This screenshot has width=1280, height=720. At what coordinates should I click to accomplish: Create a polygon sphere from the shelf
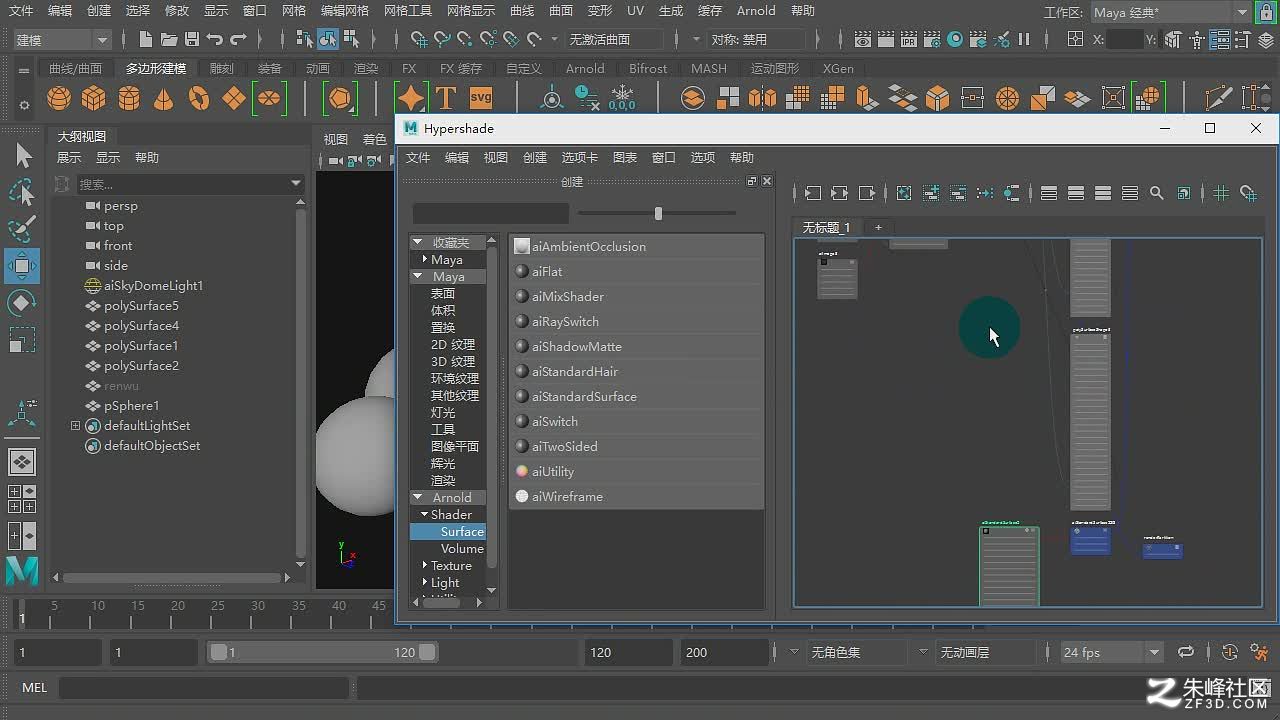click(x=59, y=98)
